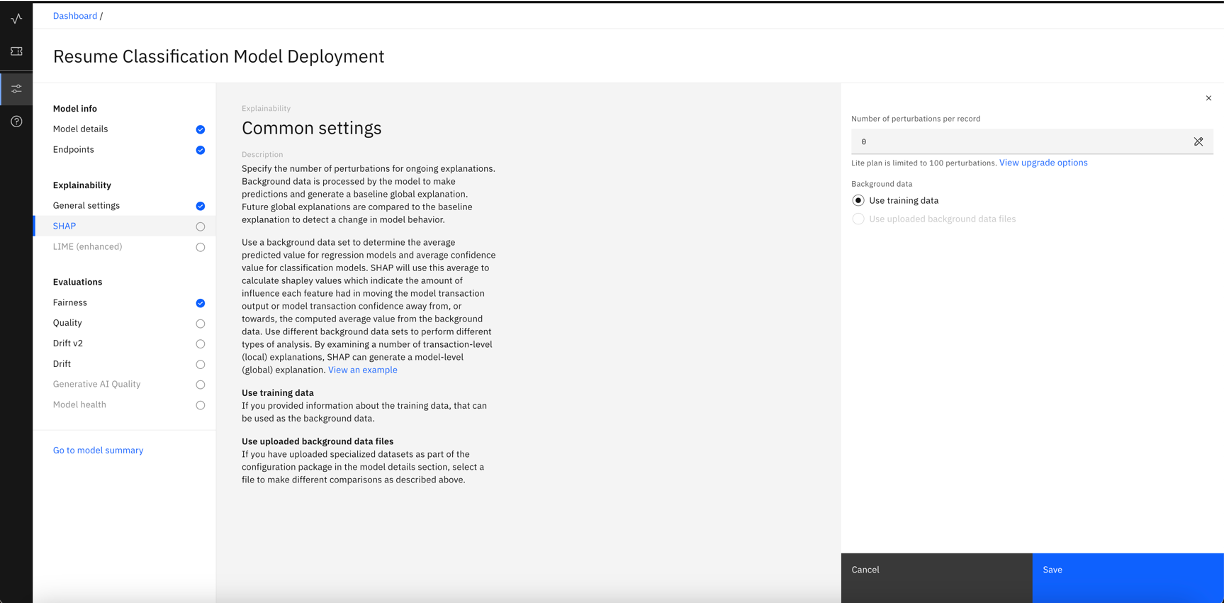Select Use uploaded background data files radio
Image resolution: width=1224 pixels, height=604 pixels.
[858, 219]
